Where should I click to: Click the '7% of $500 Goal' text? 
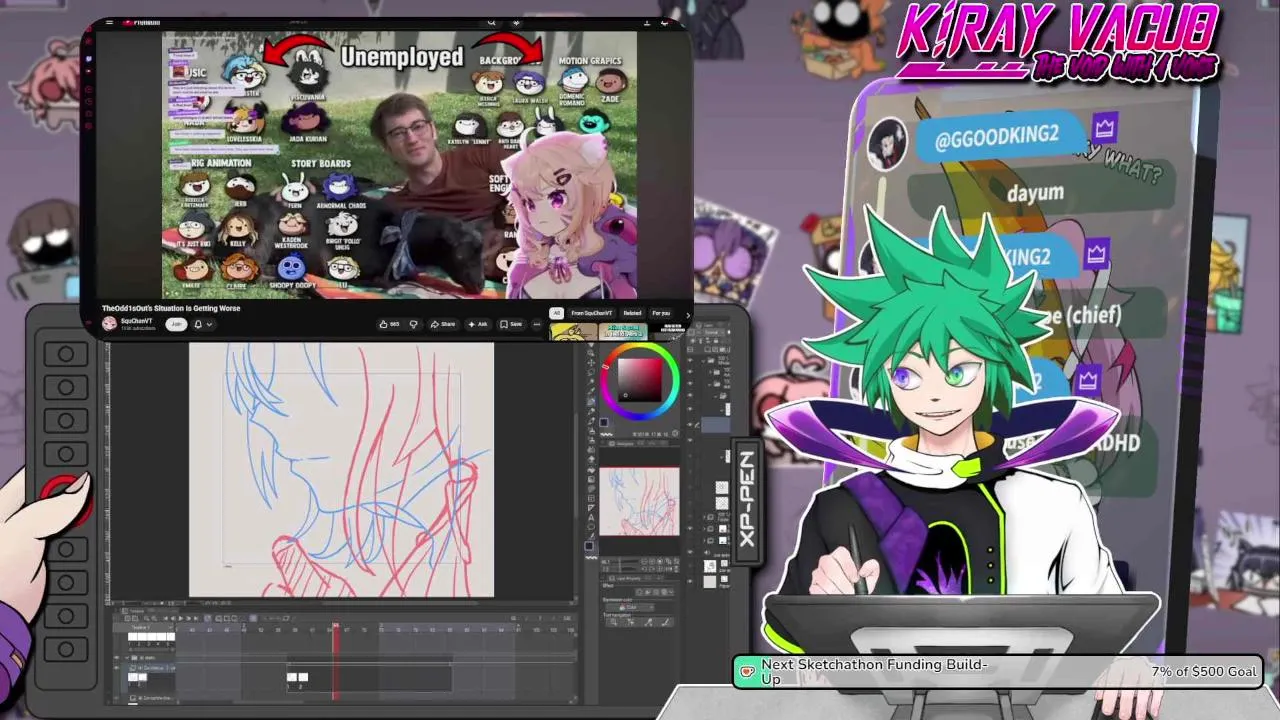(1204, 671)
